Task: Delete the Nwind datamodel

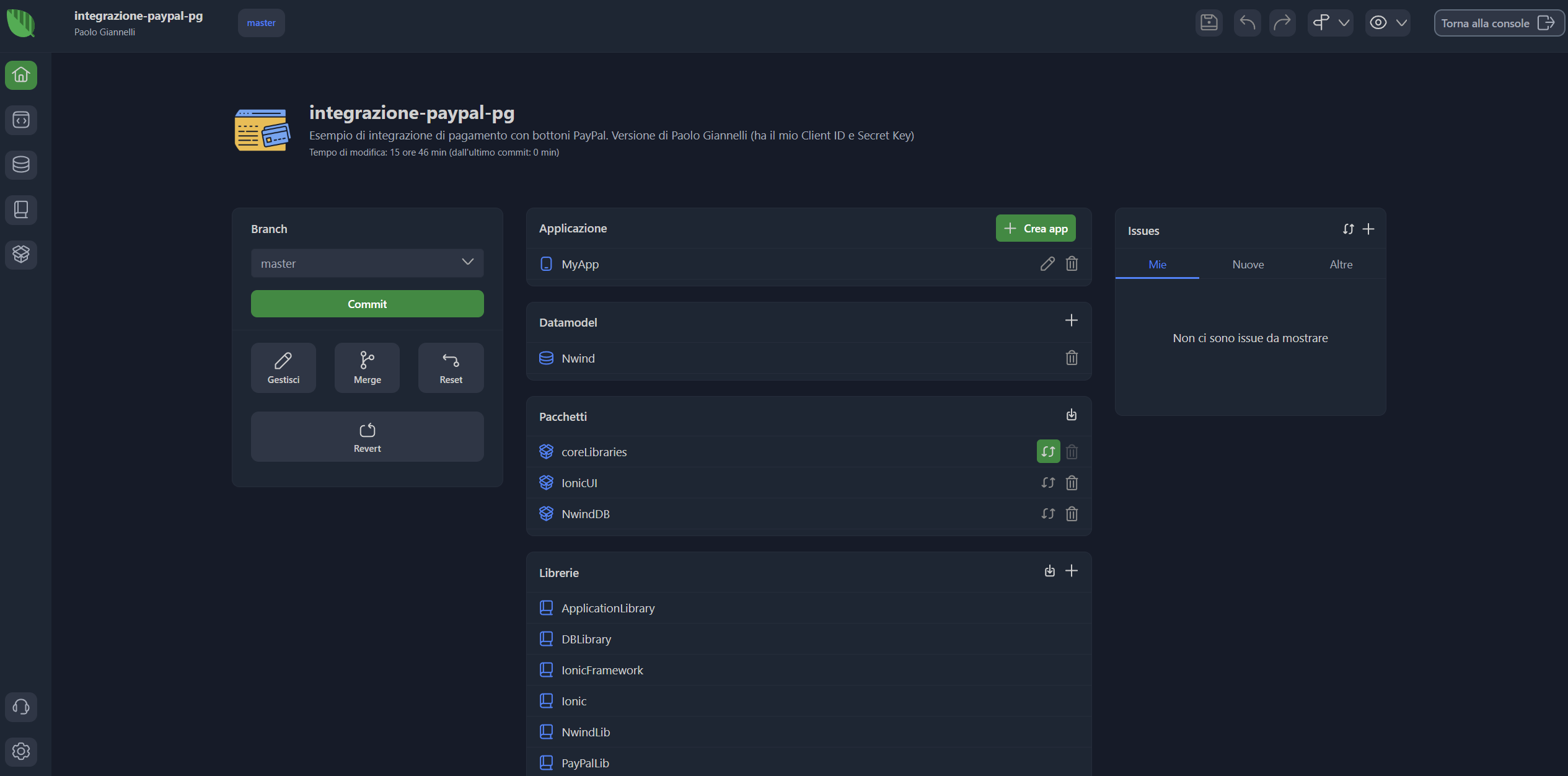Action: tap(1072, 358)
